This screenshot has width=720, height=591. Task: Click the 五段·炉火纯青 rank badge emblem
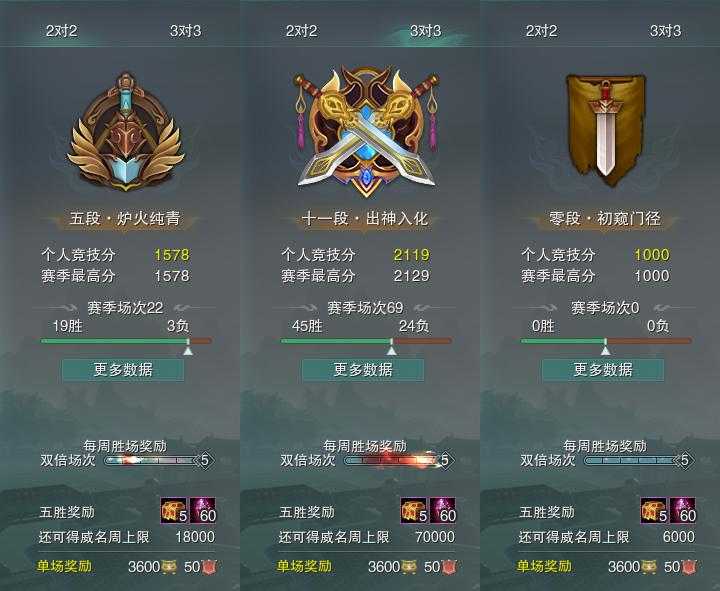[x=125, y=131]
